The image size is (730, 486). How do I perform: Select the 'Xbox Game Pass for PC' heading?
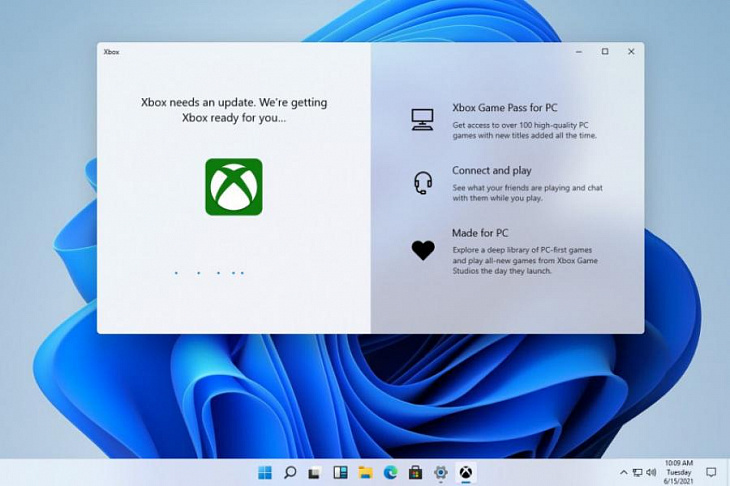[x=505, y=108]
